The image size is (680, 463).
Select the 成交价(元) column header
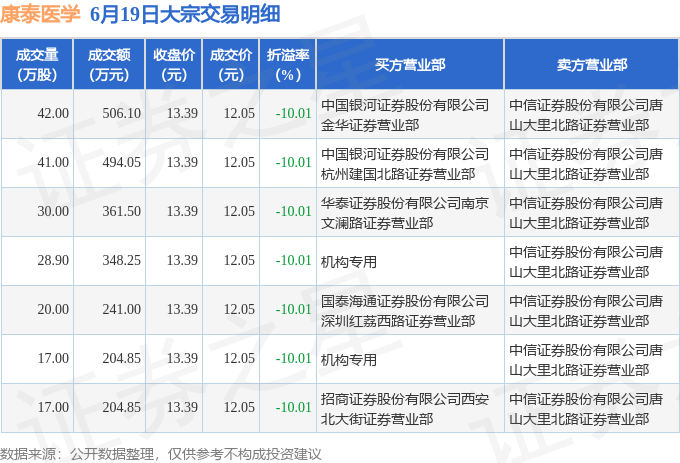[231, 64]
